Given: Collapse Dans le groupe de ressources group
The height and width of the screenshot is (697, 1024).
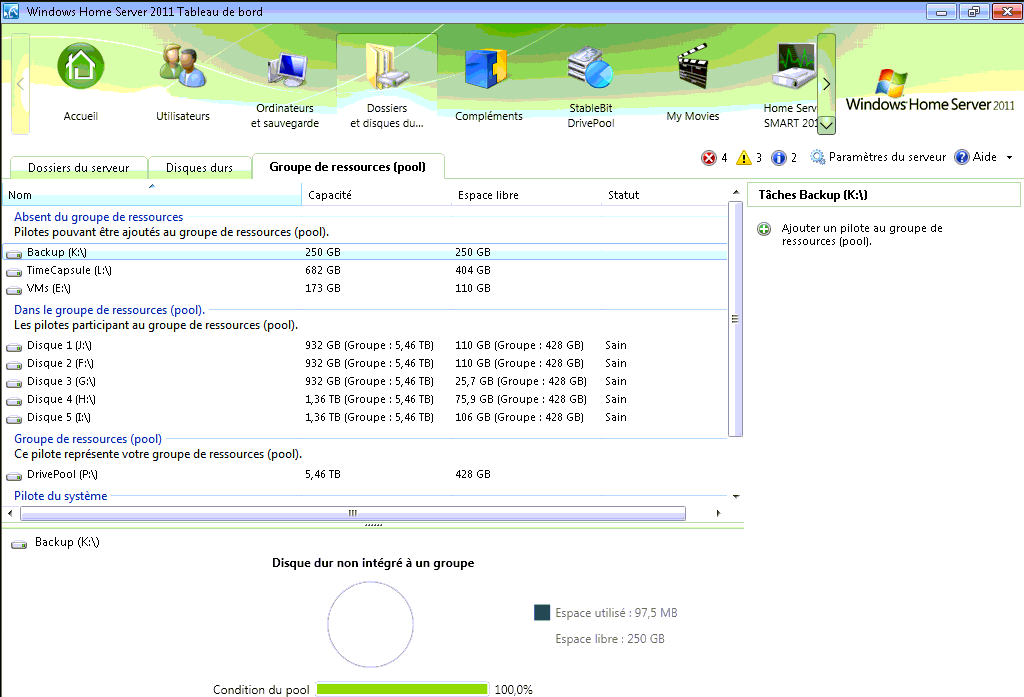Looking at the screenshot, I should pos(109,310).
